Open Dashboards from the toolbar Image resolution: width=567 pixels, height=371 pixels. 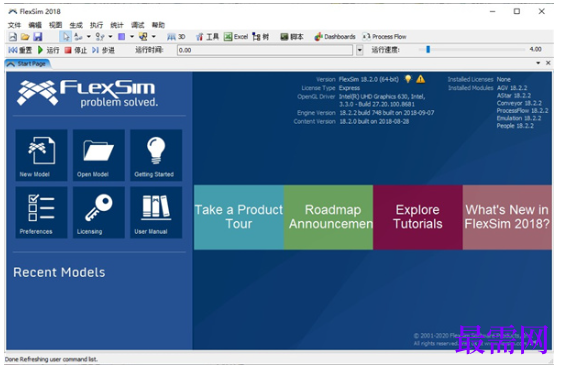click(x=335, y=37)
